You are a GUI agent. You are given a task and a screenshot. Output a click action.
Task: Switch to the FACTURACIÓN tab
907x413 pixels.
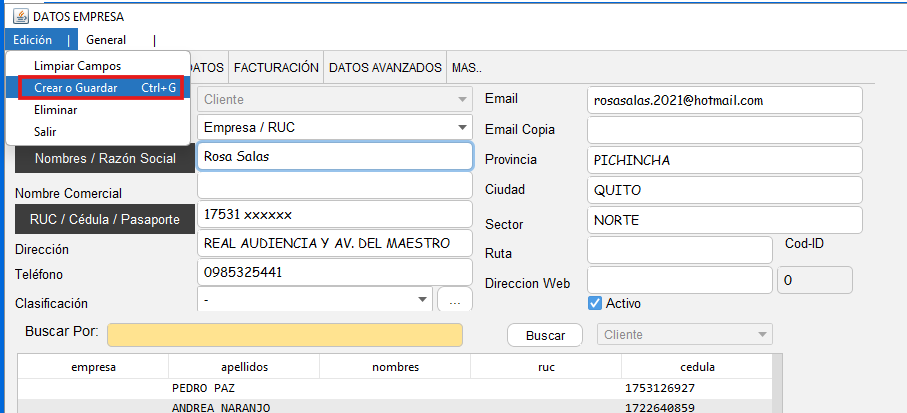[x=276, y=68]
